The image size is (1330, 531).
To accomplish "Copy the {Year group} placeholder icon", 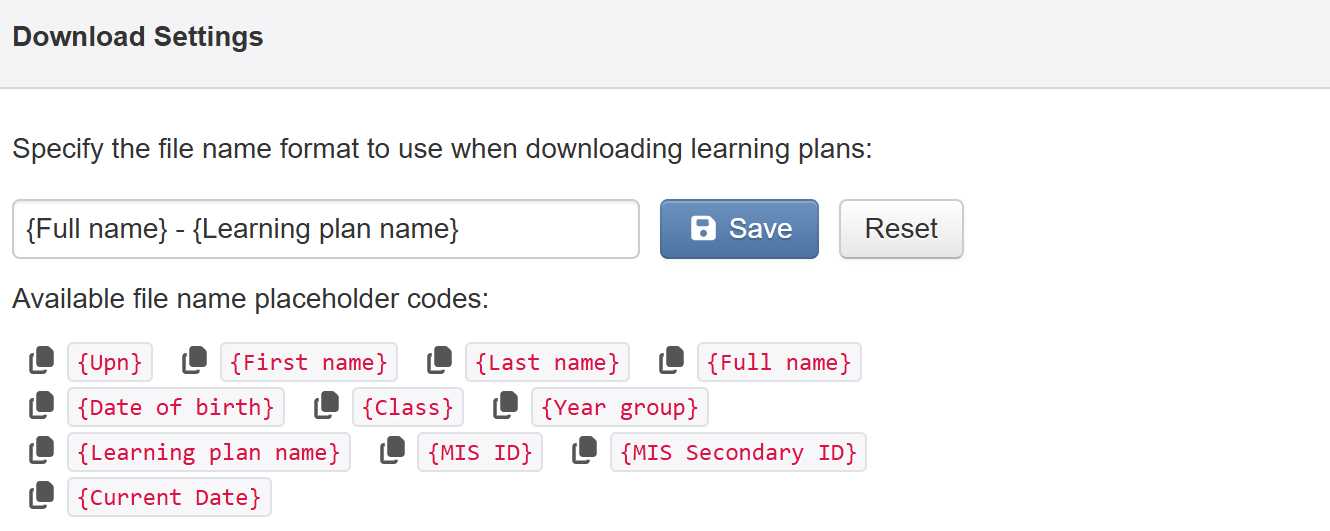I will [505, 405].
